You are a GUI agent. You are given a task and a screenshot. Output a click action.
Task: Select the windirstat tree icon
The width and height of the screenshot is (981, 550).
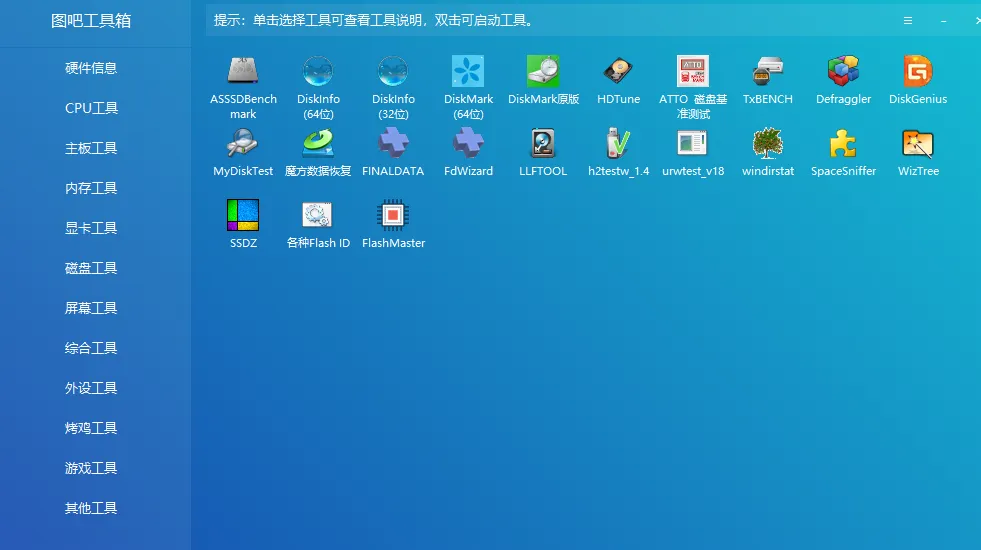coord(768,143)
